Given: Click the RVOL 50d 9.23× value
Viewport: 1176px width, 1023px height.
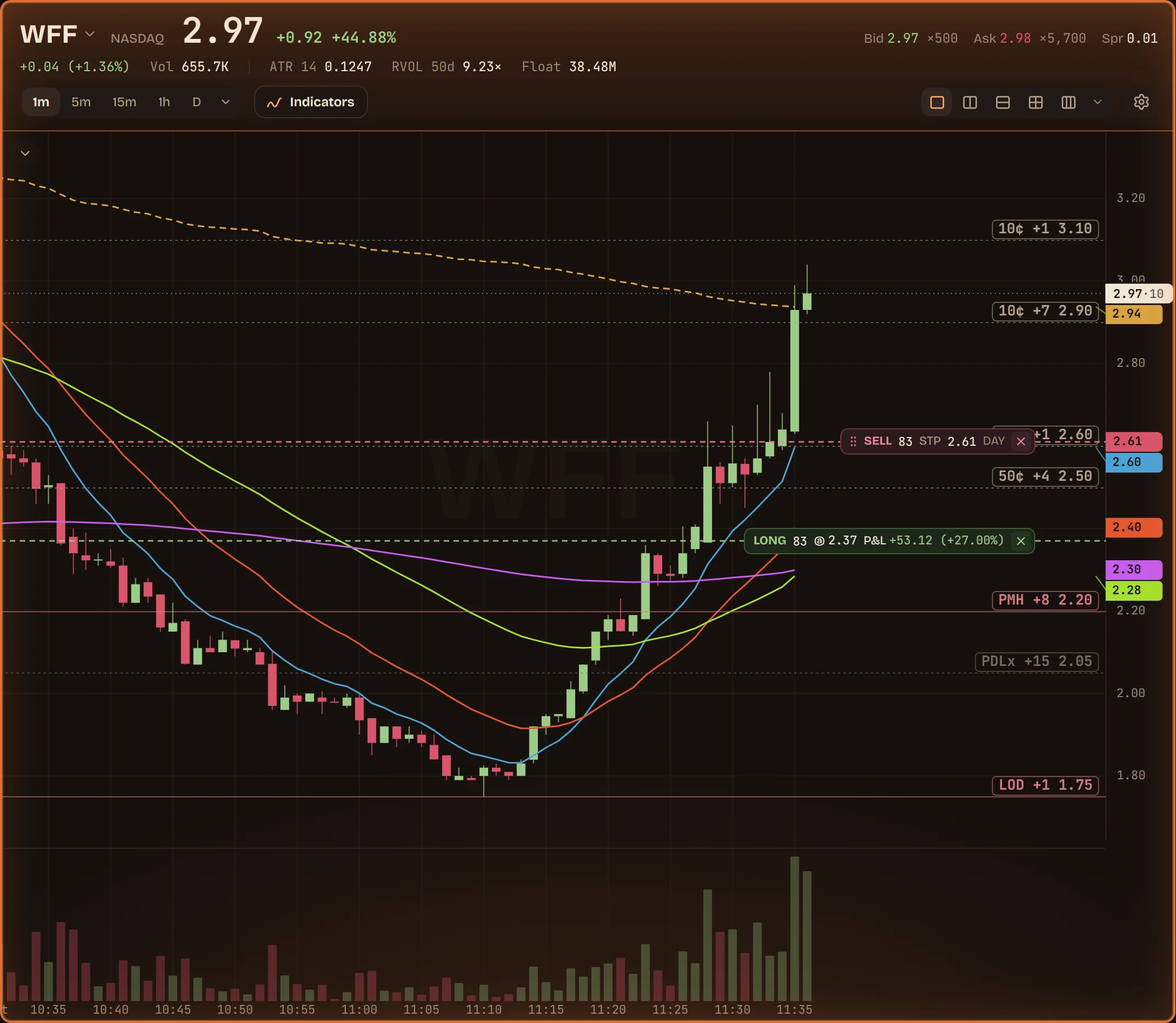Looking at the screenshot, I should click(x=446, y=67).
